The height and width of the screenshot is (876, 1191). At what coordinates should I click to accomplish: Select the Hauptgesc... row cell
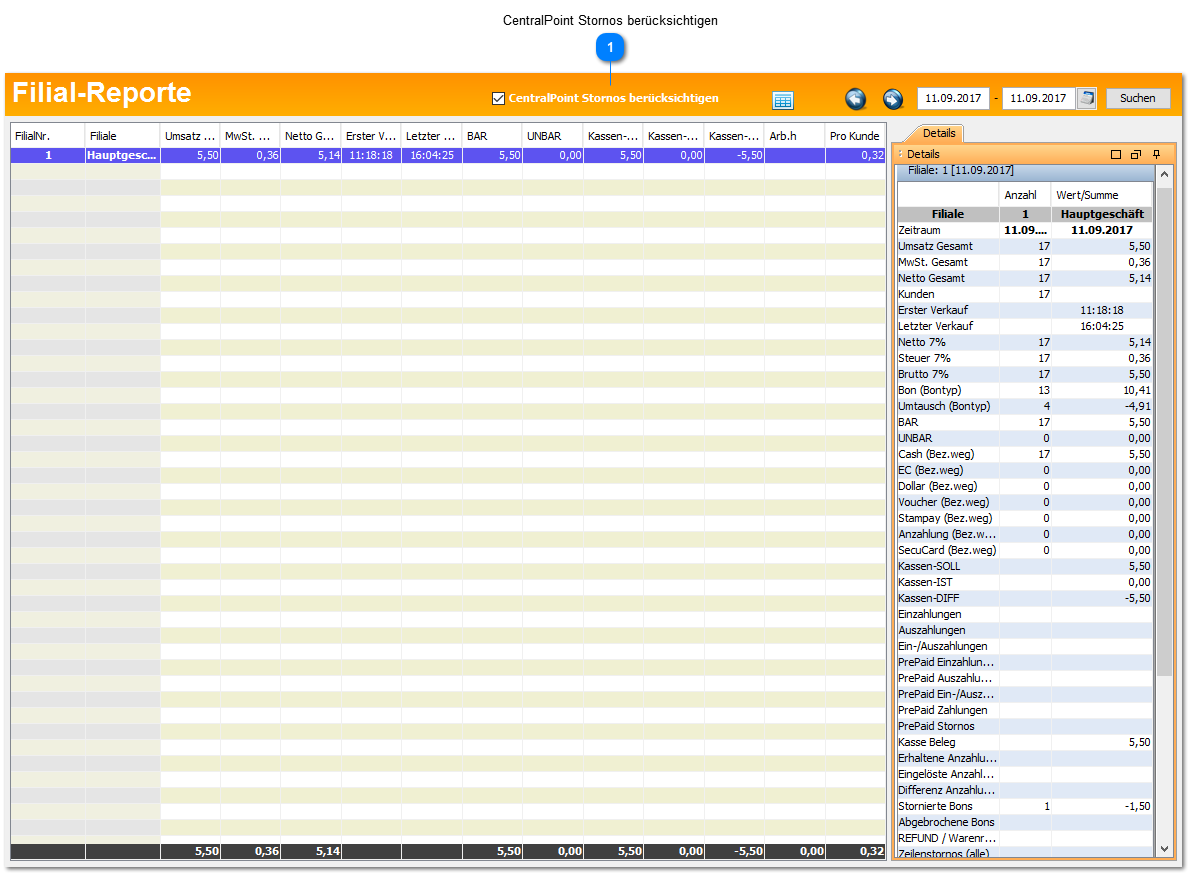[x=122, y=155]
